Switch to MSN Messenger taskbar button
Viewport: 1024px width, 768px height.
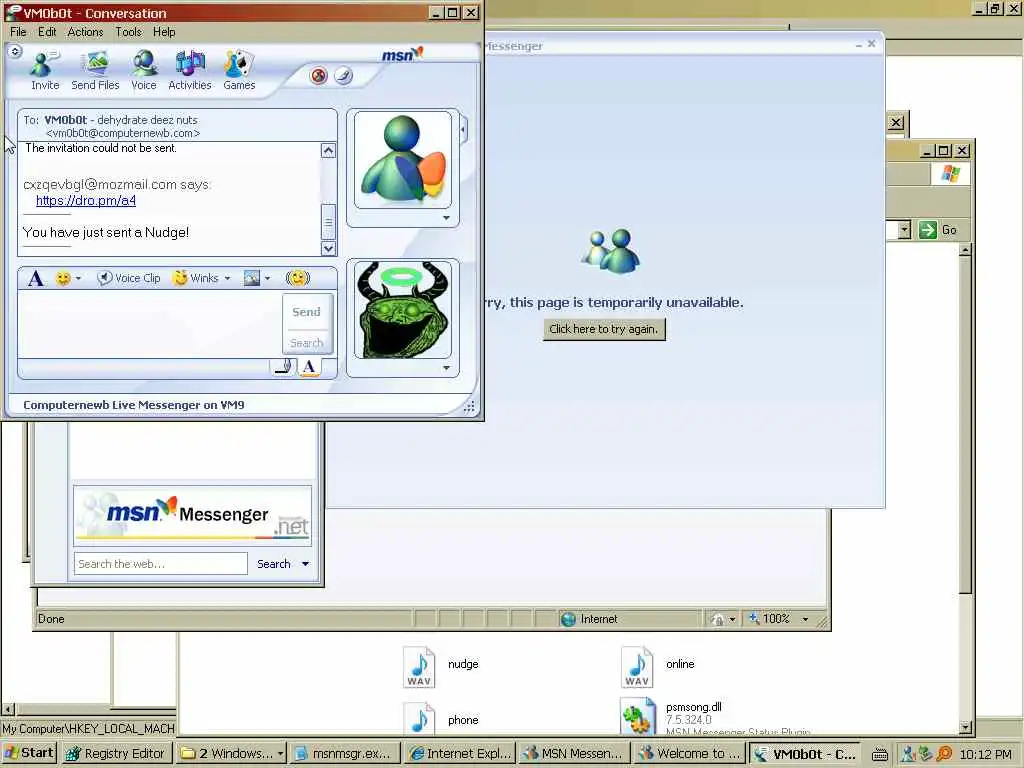pyautogui.click(x=573, y=754)
